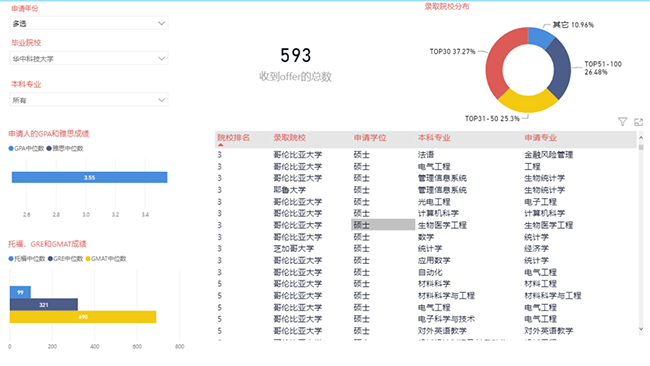Click the focus mode expand icon

point(638,122)
